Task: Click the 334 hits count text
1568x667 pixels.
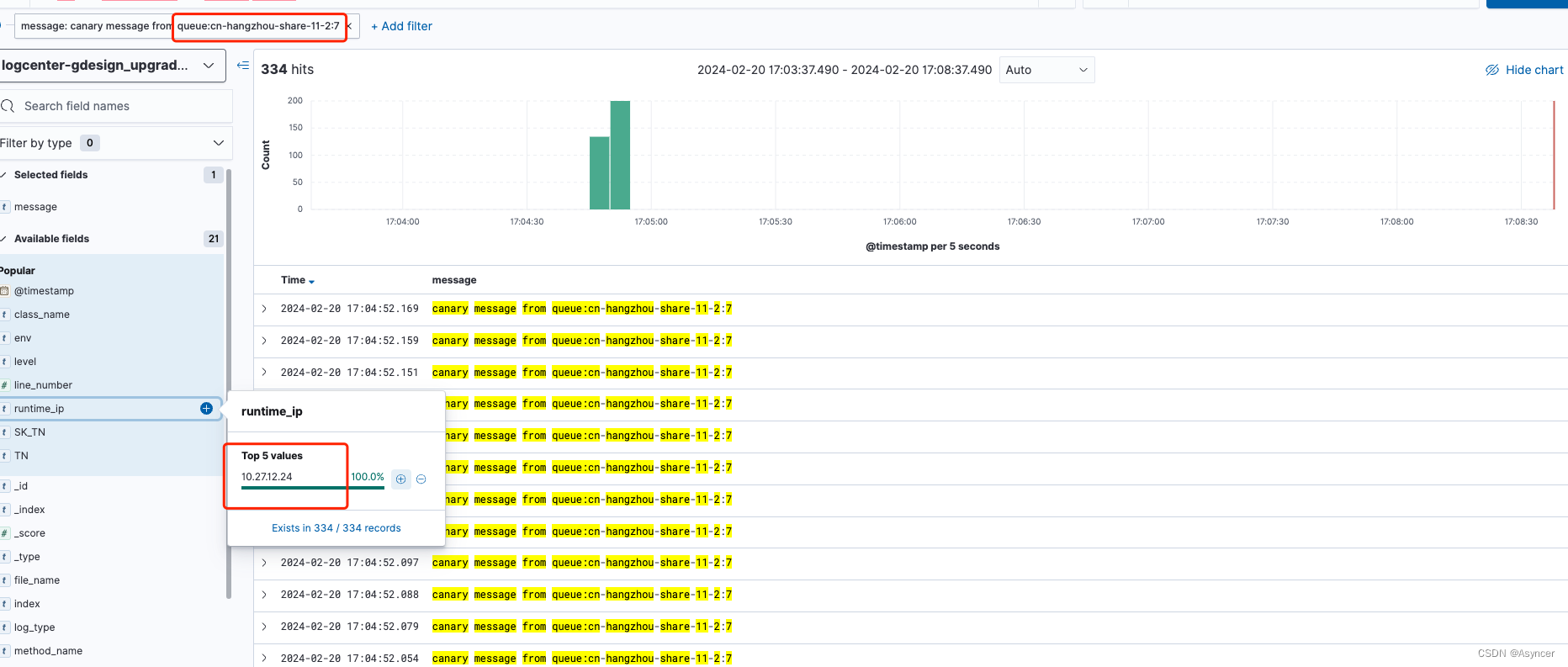Action: pos(287,70)
